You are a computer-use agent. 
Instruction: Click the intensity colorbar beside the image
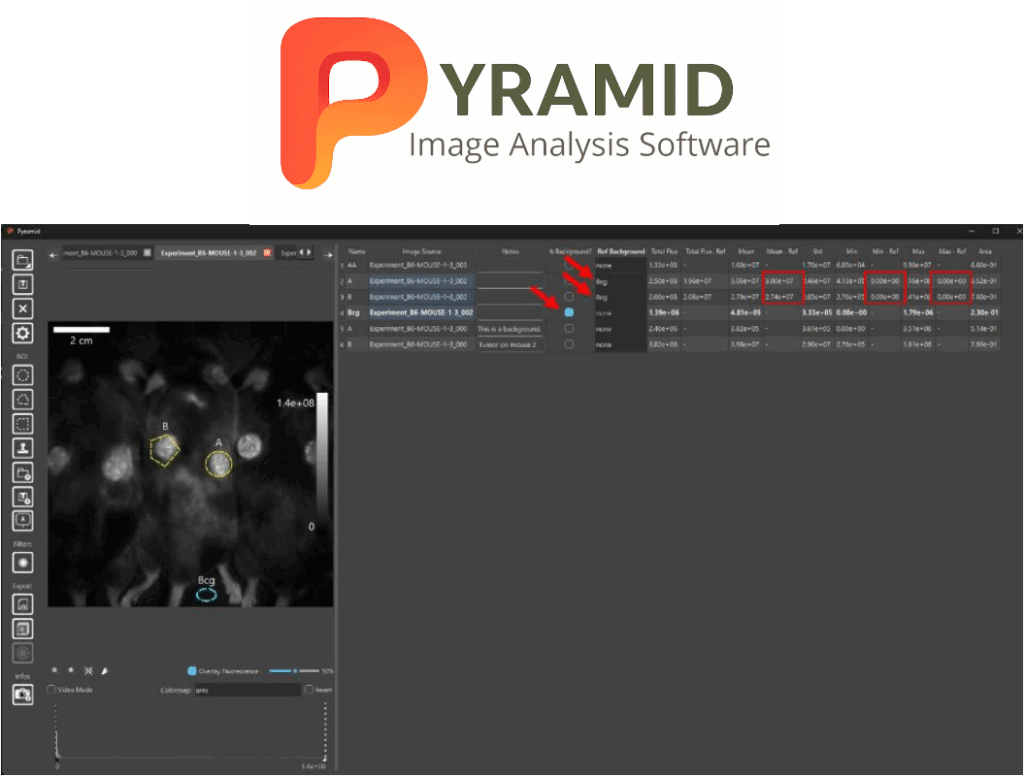[x=322, y=456]
